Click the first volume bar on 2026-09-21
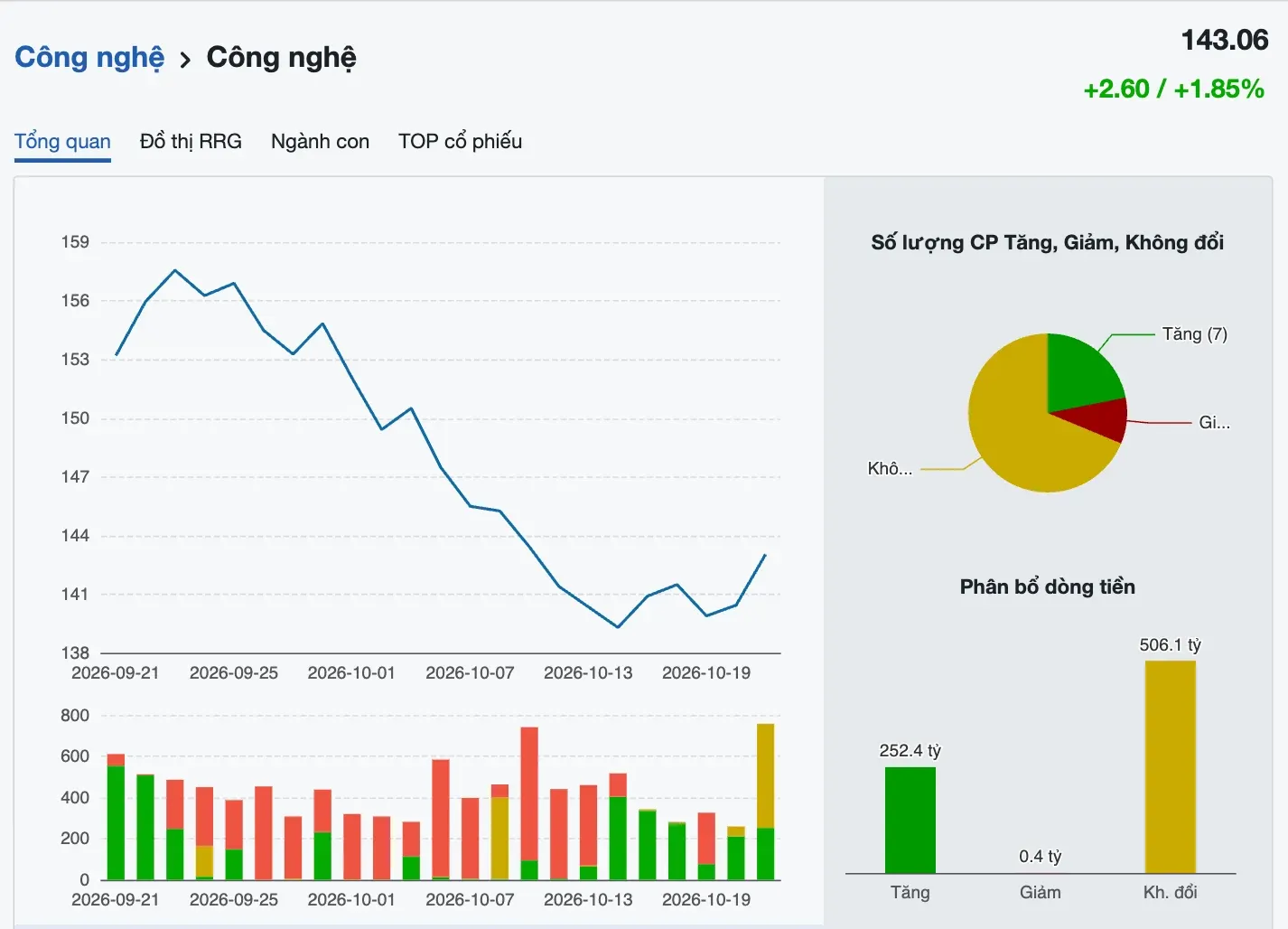 (x=116, y=816)
